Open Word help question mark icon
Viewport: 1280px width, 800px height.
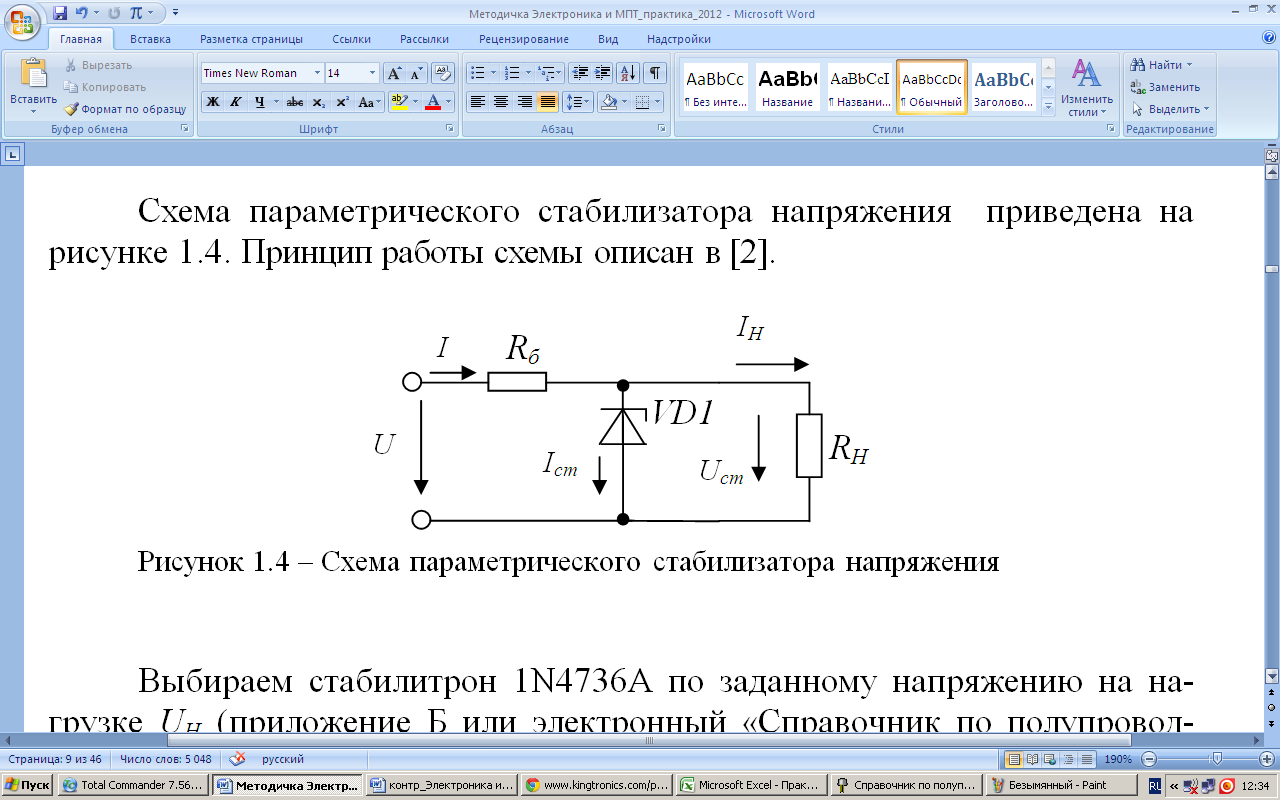1268,39
